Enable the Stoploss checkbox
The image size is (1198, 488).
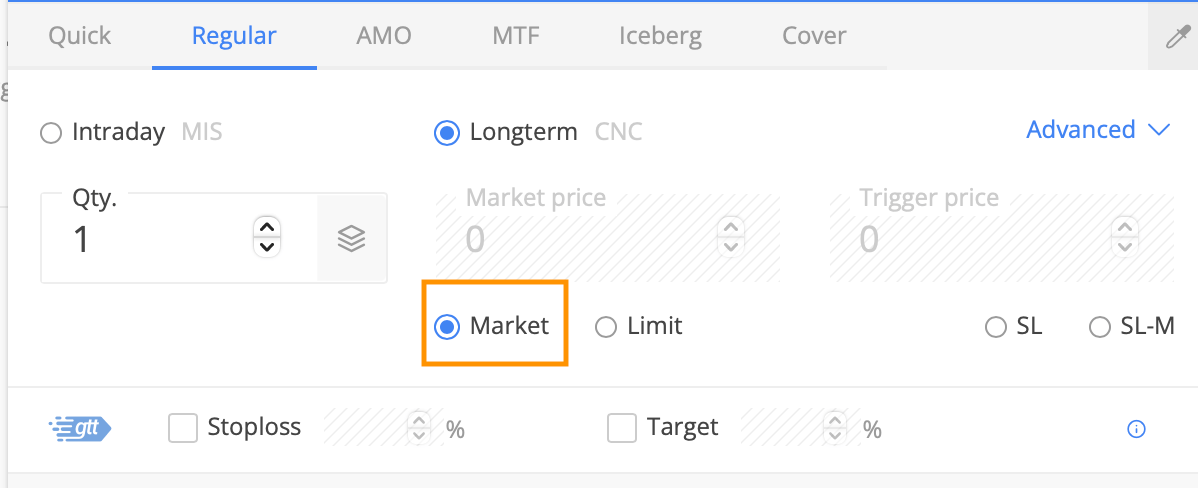[183, 428]
